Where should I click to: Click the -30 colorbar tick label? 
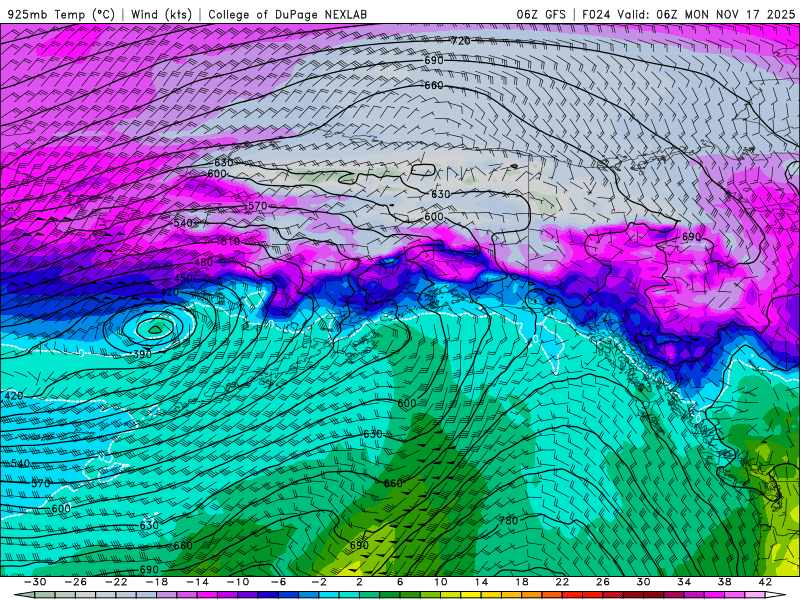(x=35, y=582)
